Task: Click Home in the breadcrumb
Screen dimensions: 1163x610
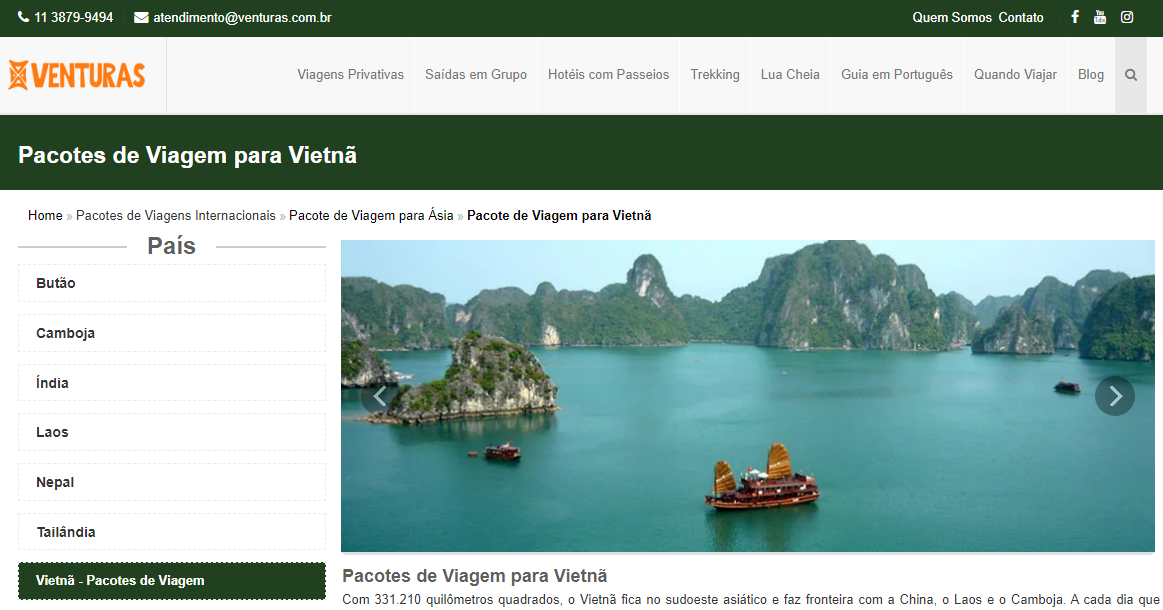Action: [x=45, y=216]
